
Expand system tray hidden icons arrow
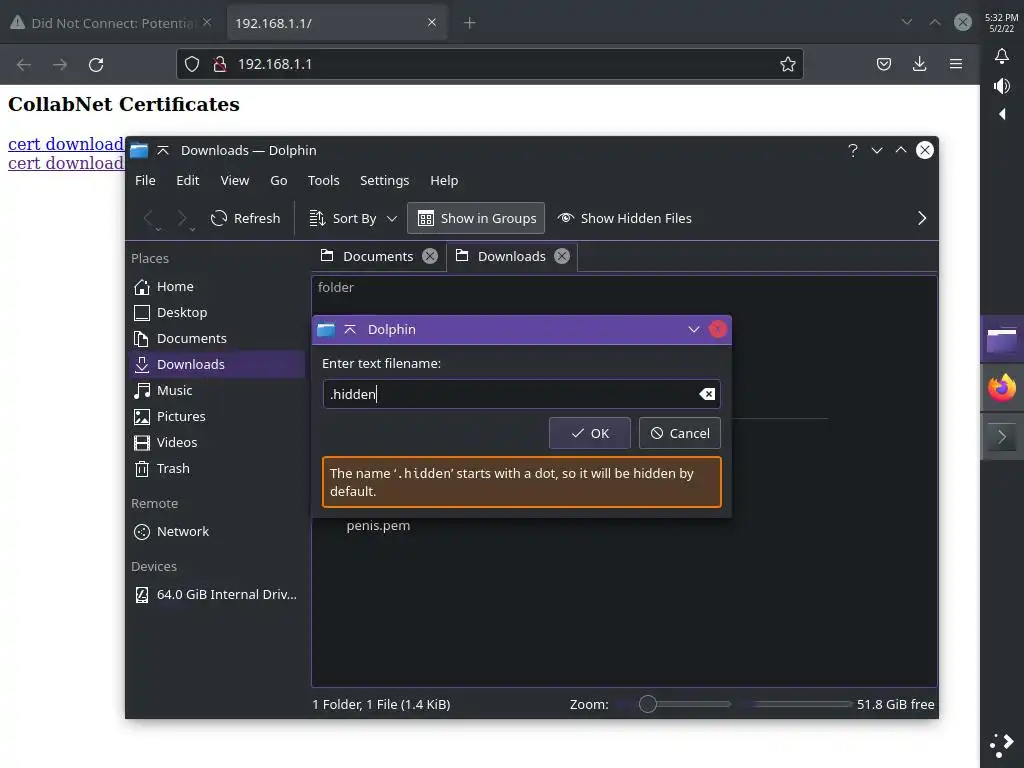pos(1002,114)
